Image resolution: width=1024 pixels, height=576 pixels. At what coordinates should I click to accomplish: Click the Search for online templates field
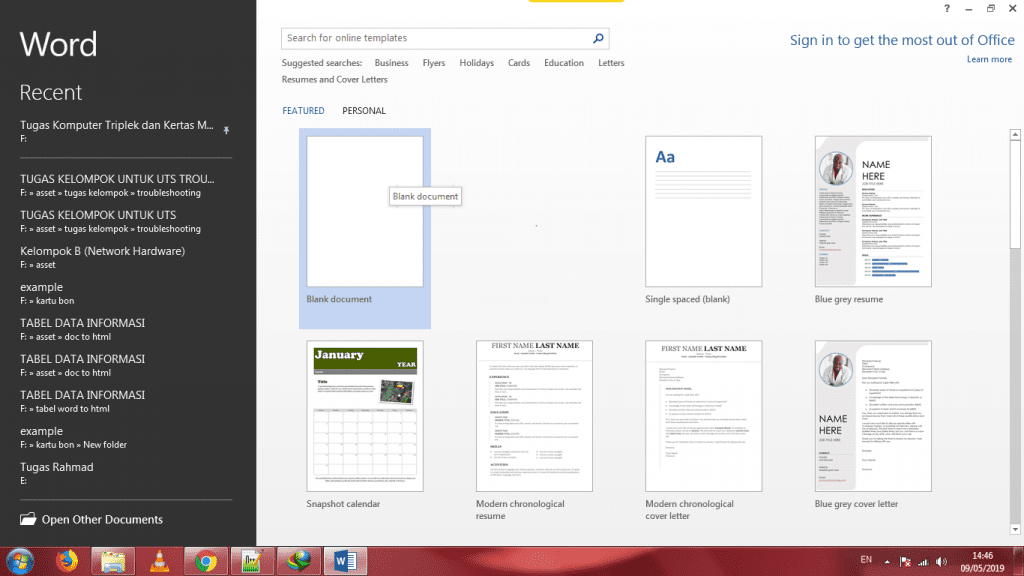click(x=435, y=39)
